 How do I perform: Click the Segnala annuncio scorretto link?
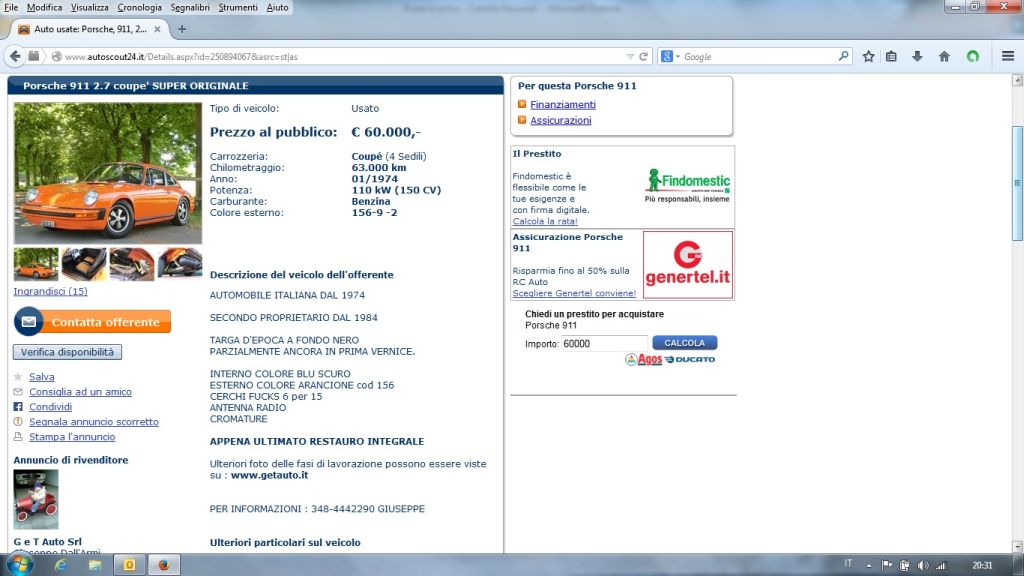(x=94, y=422)
